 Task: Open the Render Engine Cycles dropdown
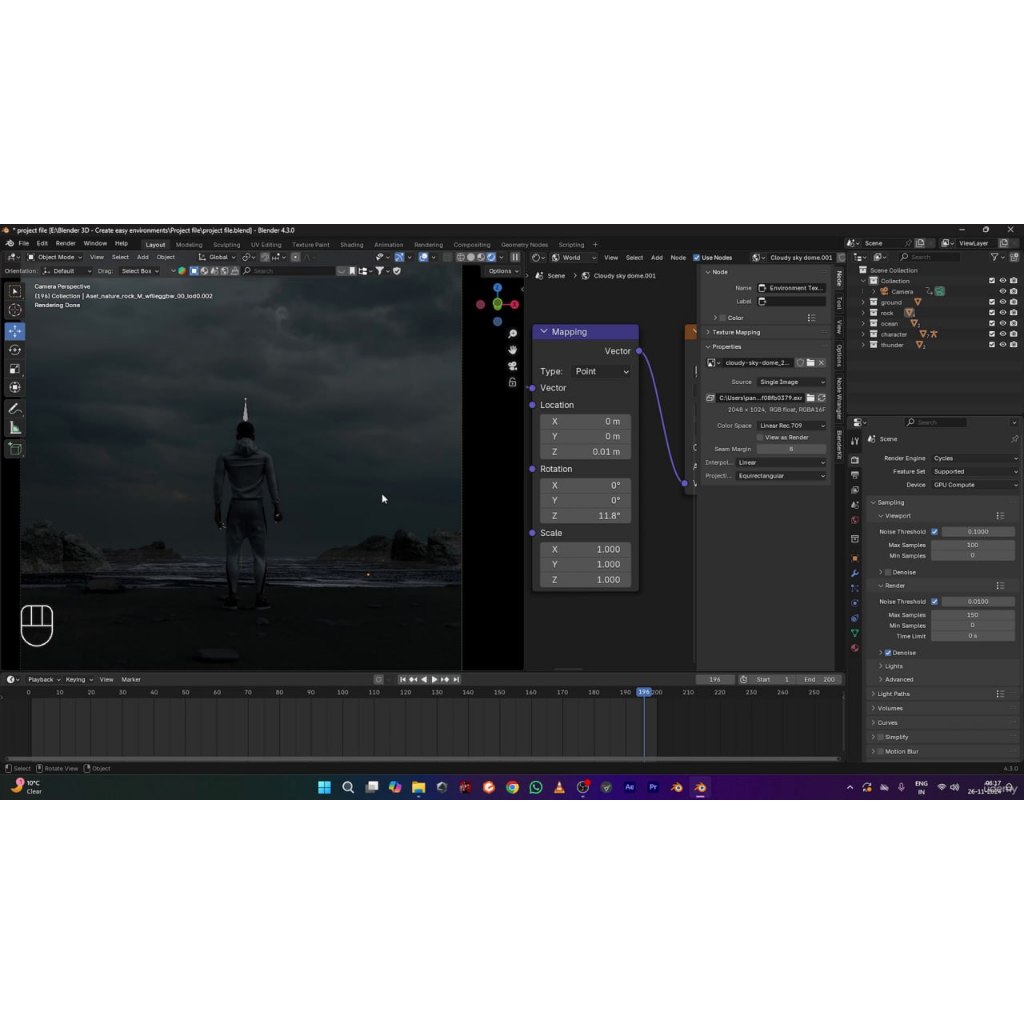974,458
